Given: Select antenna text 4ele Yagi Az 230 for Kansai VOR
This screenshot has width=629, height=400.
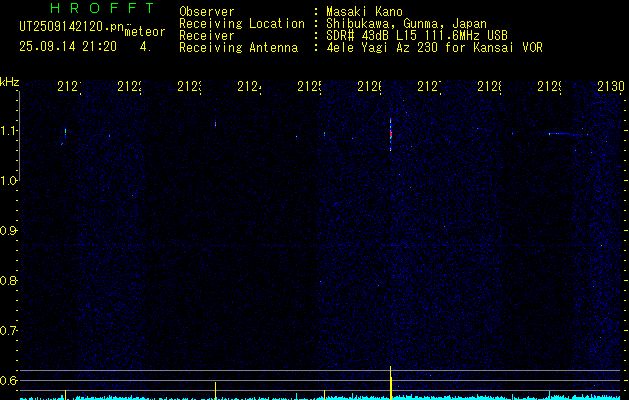Looking at the screenshot, I should pyautogui.click(x=434, y=48).
